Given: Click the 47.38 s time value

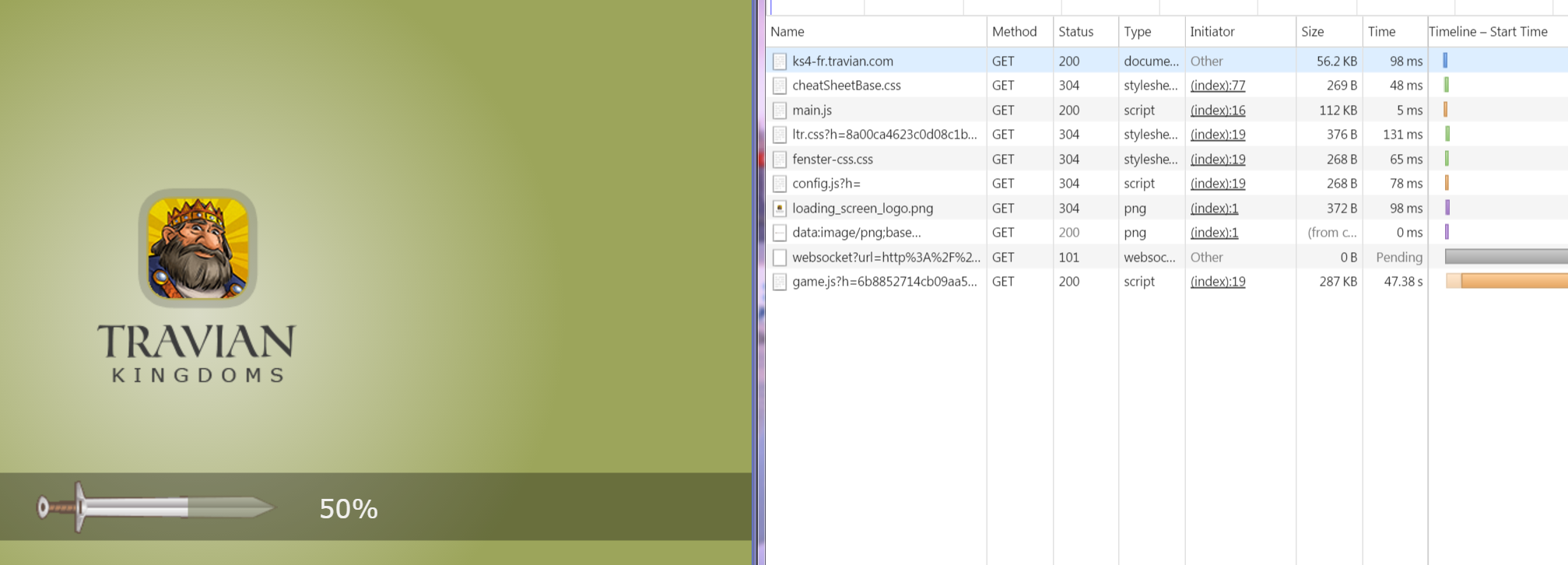Looking at the screenshot, I should click(1403, 281).
